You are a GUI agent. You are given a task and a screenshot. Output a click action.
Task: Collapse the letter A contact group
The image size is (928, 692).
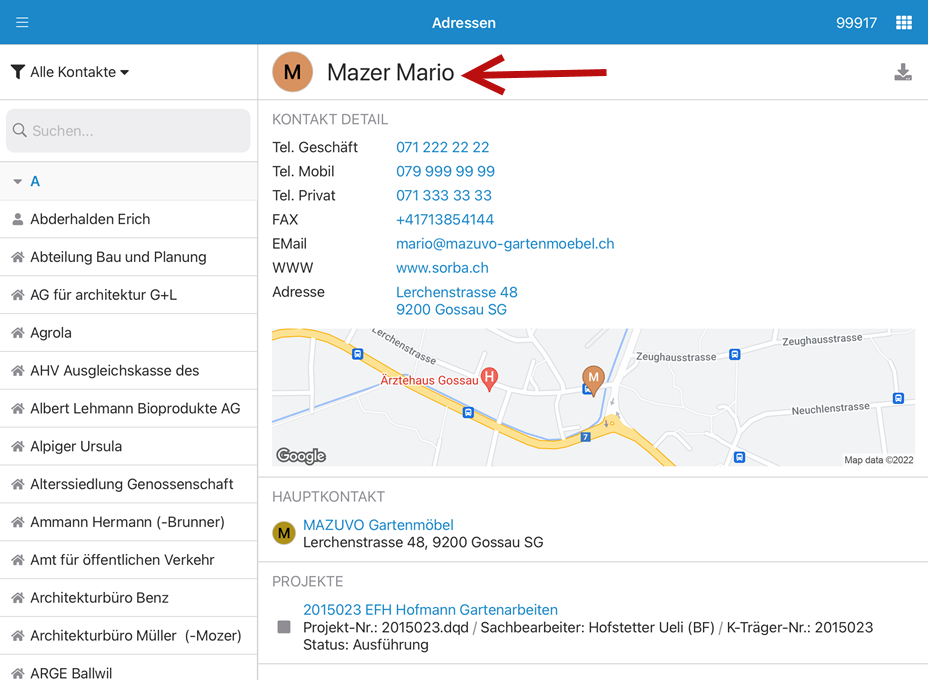click(18, 182)
